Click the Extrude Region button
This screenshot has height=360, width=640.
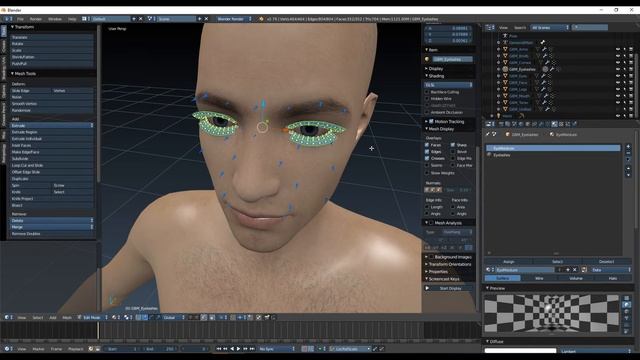pyautogui.click(x=51, y=132)
